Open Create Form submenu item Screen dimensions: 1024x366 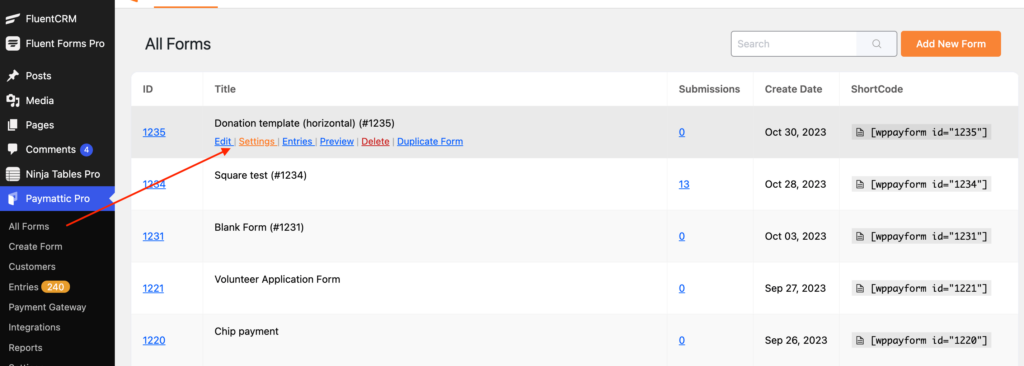pos(35,246)
